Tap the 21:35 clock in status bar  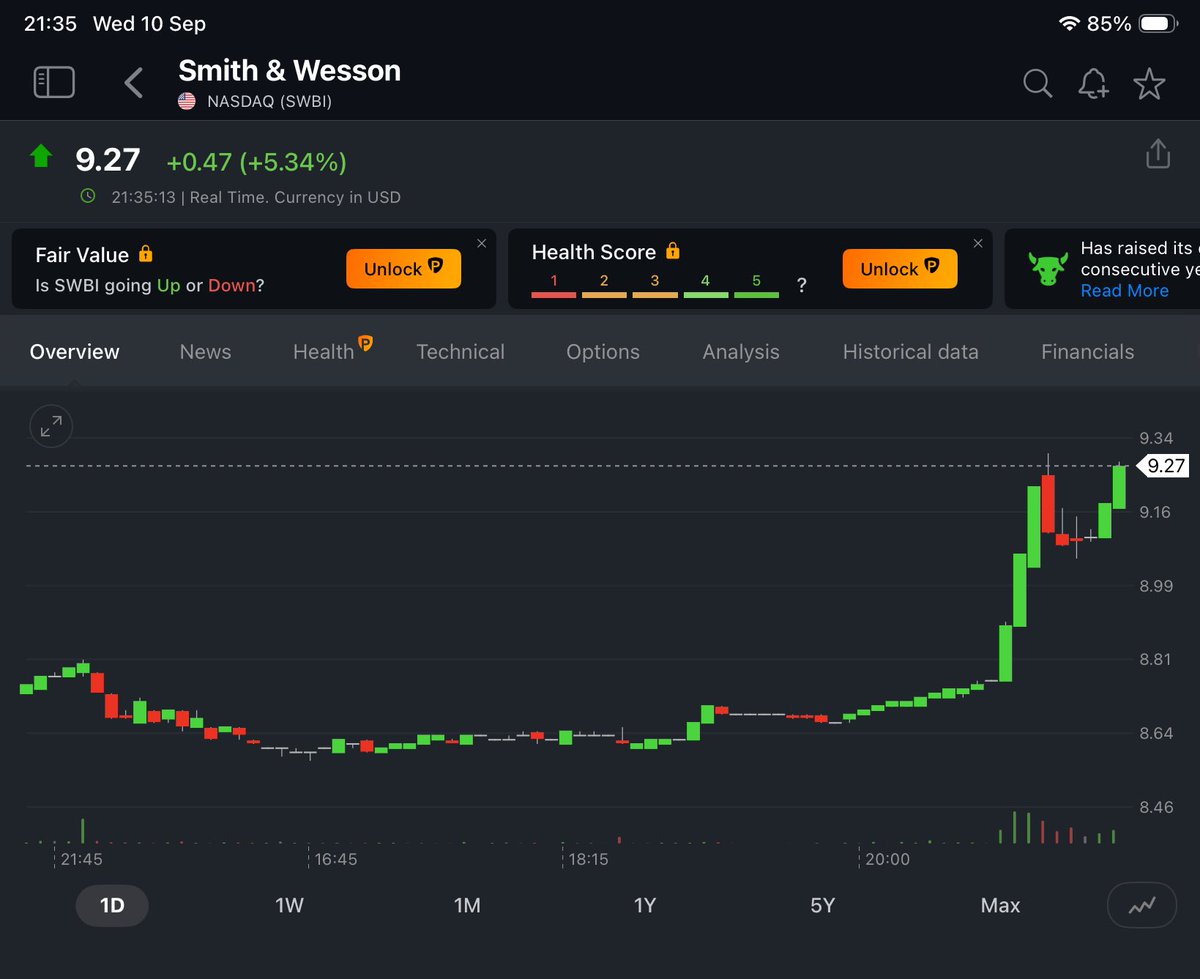[x=50, y=23]
